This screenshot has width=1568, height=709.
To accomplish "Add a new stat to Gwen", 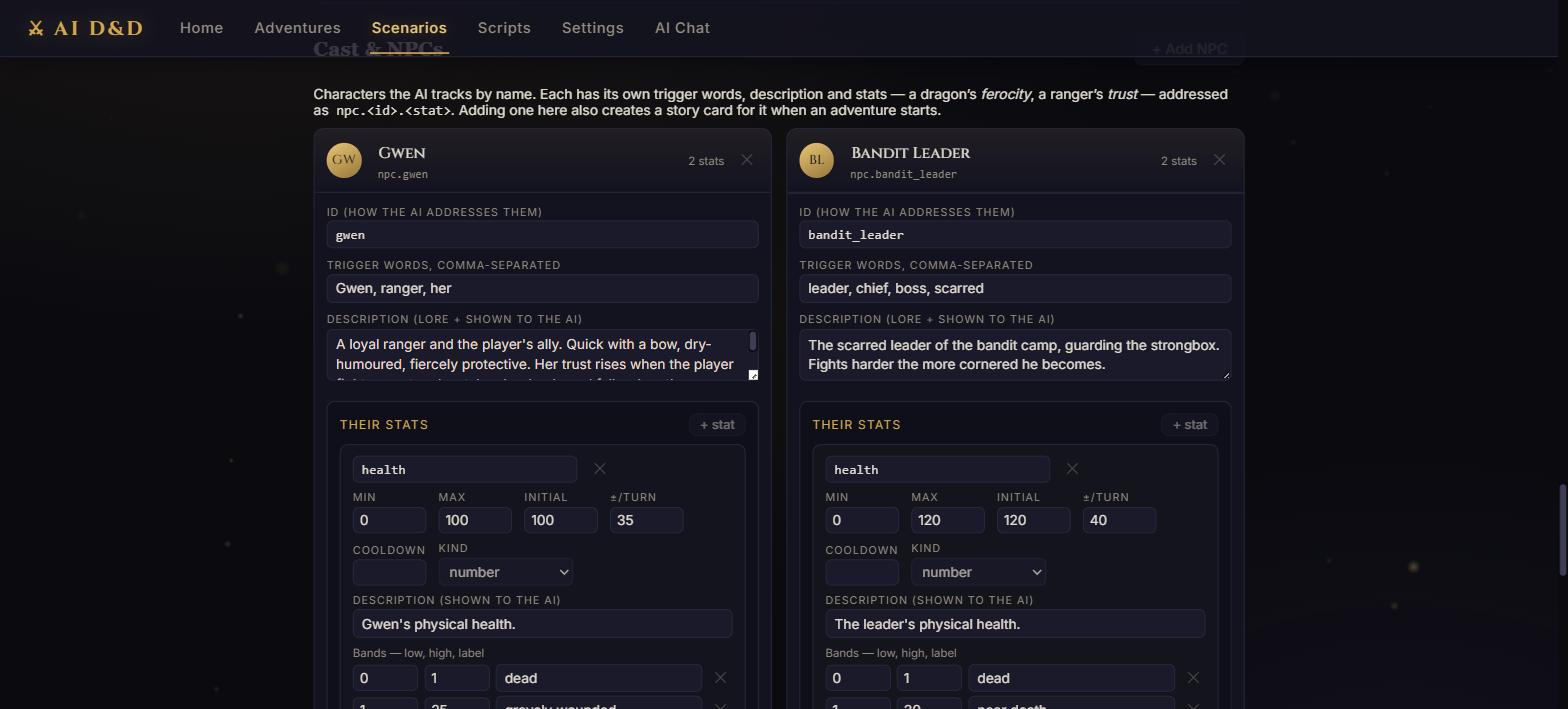I will 717,425.
